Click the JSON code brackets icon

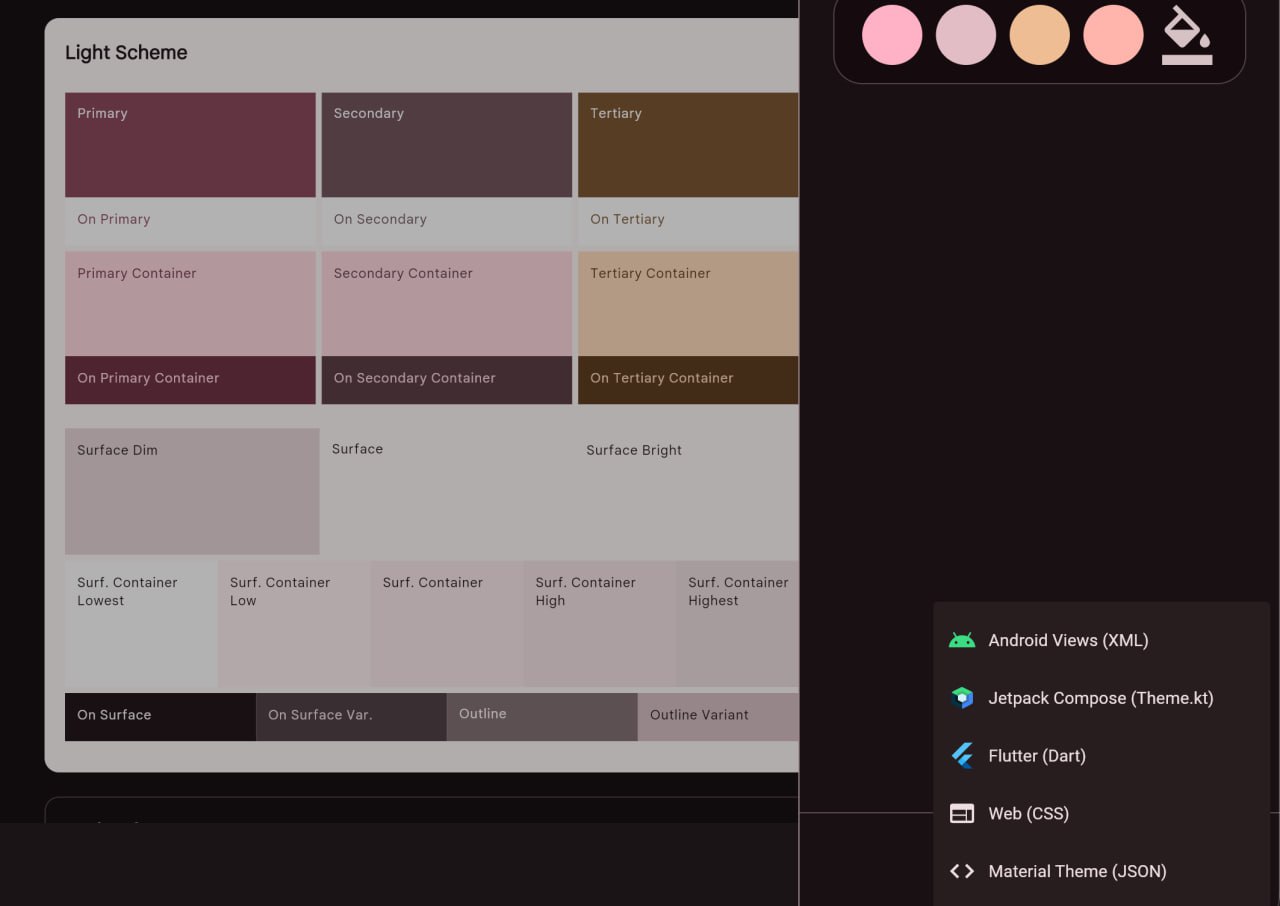pyautogui.click(x=962, y=871)
